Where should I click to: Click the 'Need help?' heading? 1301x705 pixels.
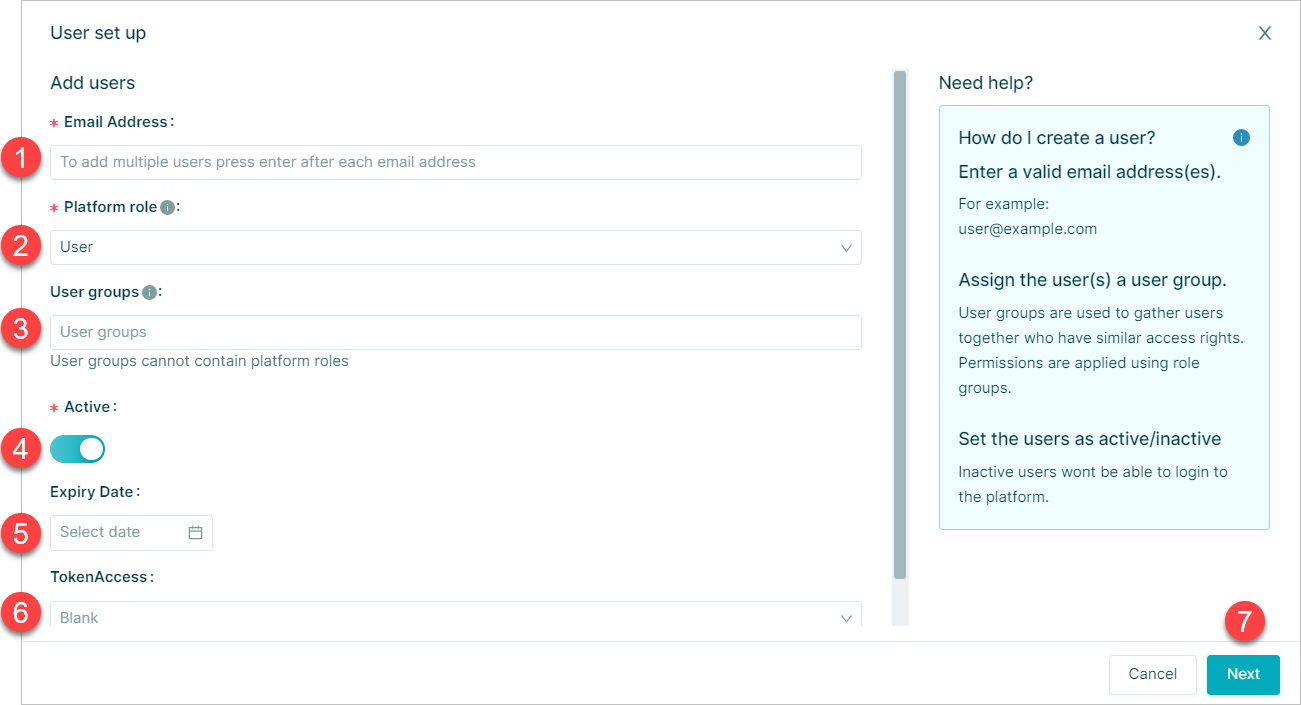coord(986,83)
